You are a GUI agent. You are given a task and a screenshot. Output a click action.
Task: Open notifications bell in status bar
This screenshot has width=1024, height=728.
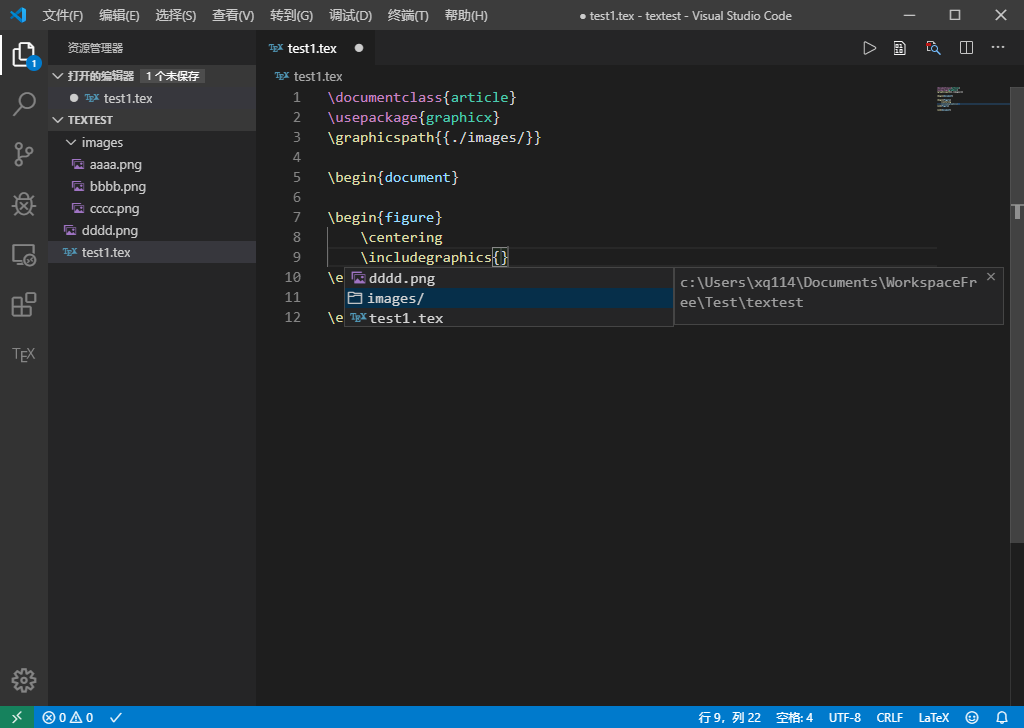coord(1002,718)
